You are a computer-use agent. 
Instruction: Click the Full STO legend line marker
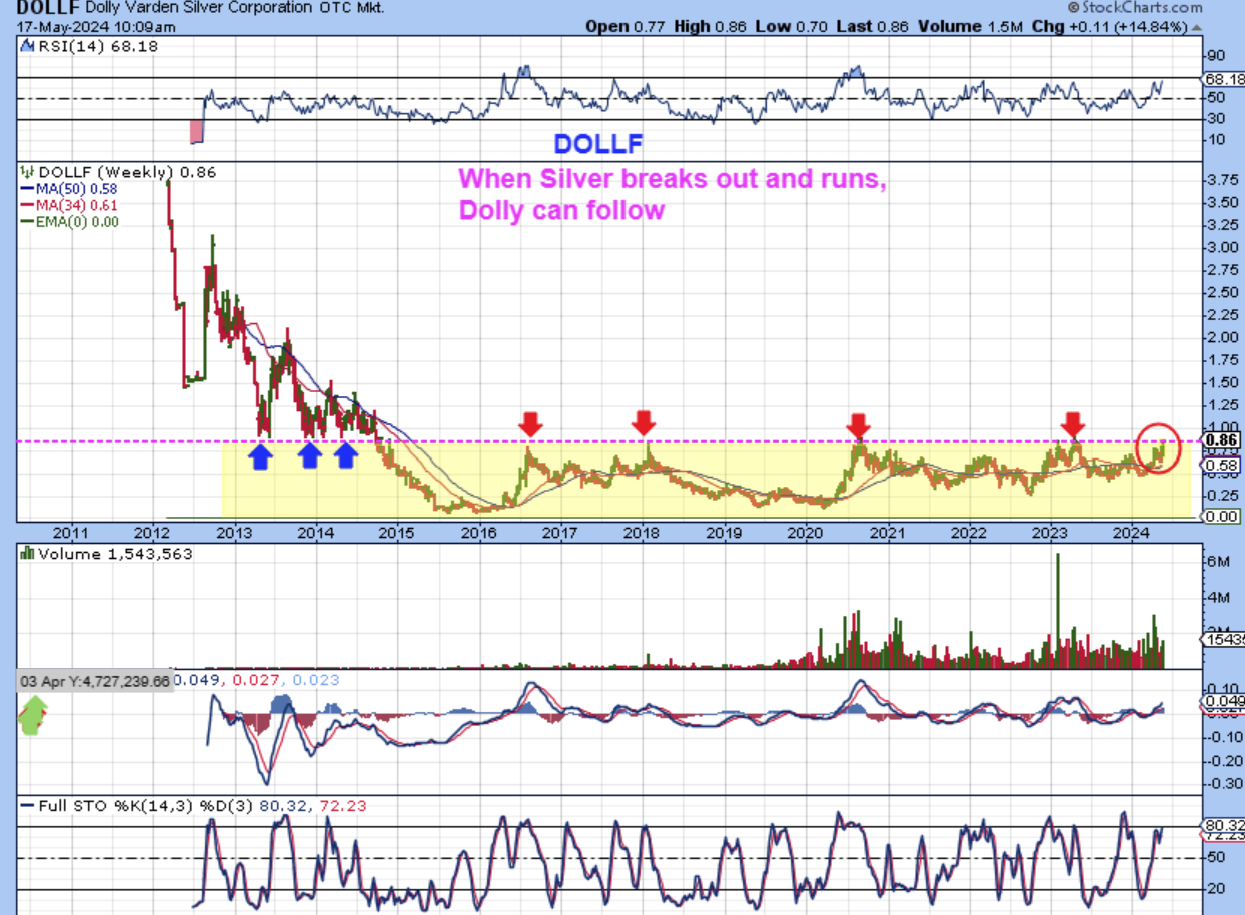26,806
